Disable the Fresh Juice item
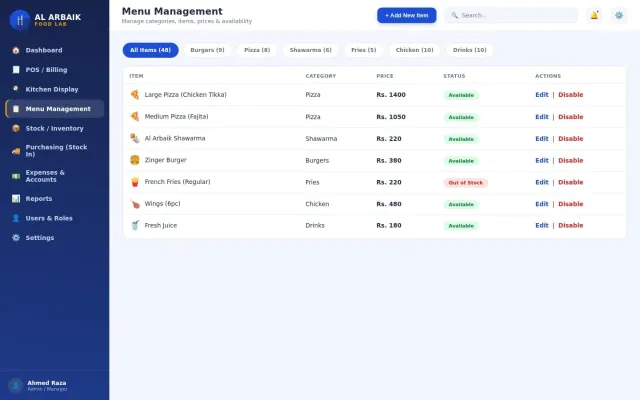Image resolution: width=640 pixels, height=400 pixels. click(571, 225)
